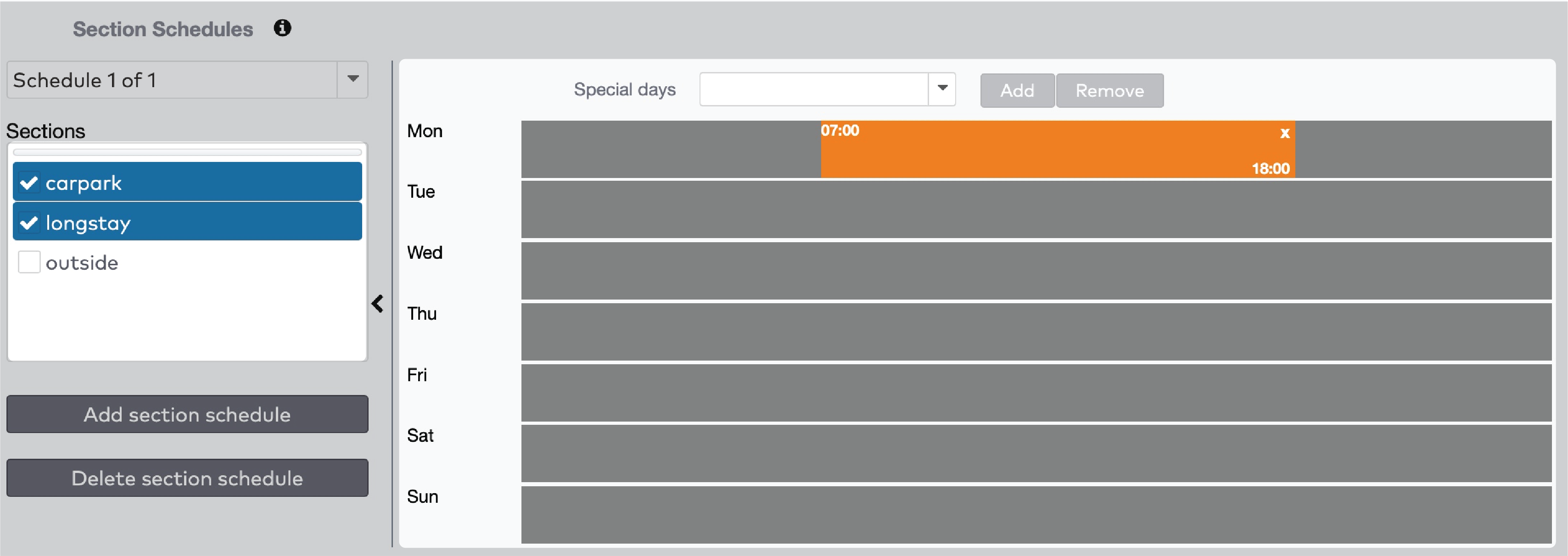Click the 07:00 start time label
This screenshot has height=556, width=1568.
[840, 130]
